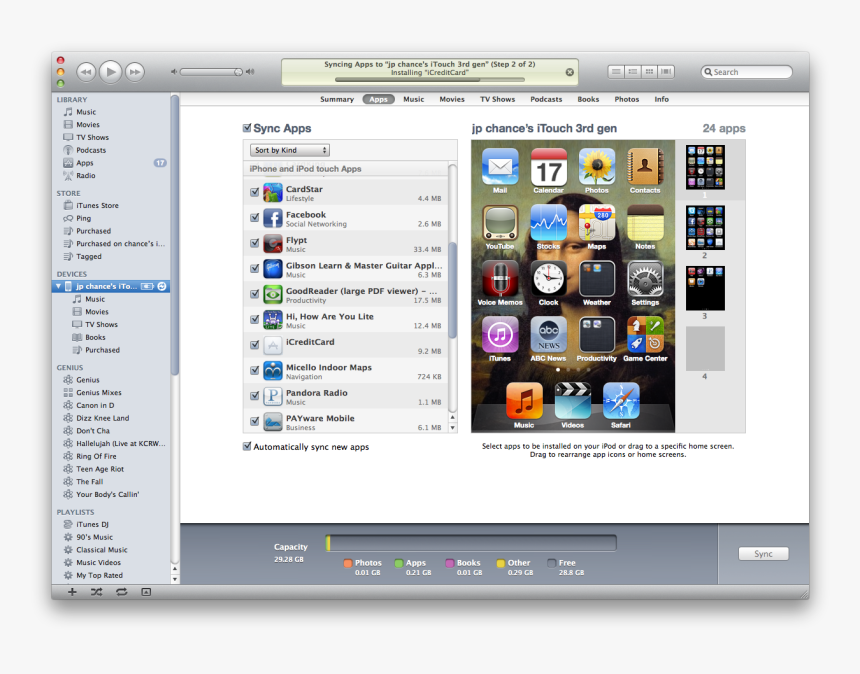The height and width of the screenshot is (674, 860).
Task: Adjust the volume slider
Action: point(211,72)
